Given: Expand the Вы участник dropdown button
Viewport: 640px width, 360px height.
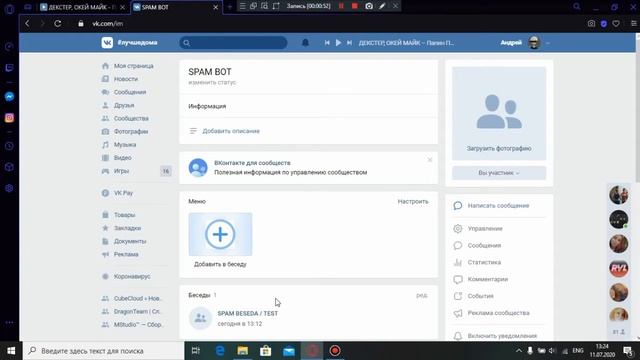Looking at the screenshot, I should (x=499, y=173).
